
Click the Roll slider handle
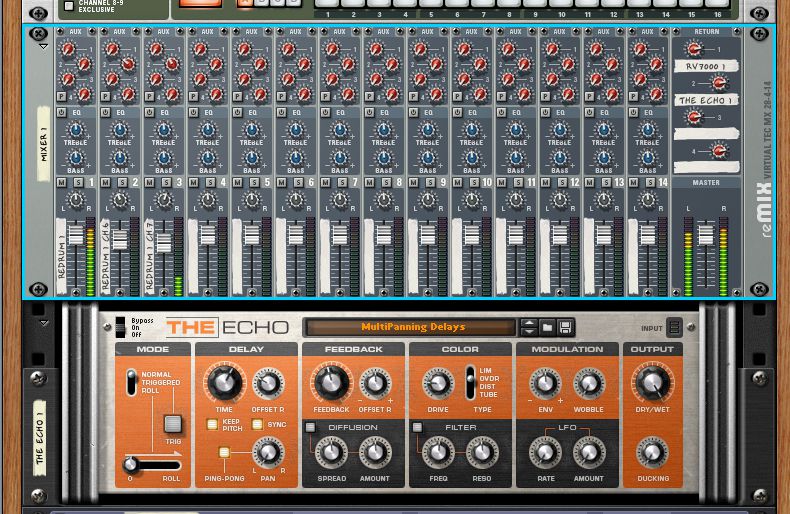coord(130,464)
